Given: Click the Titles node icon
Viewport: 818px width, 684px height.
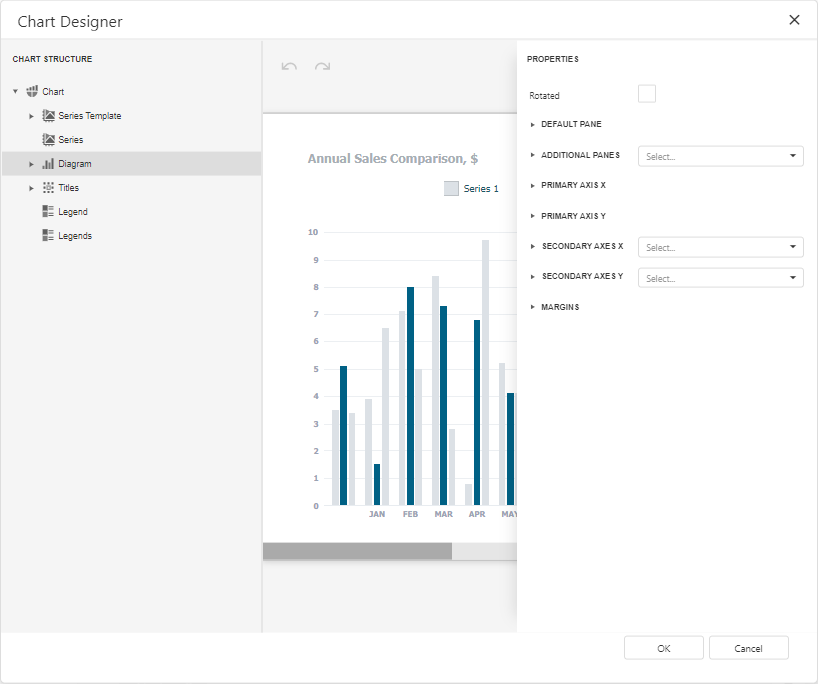Looking at the screenshot, I should (x=49, y=187).
